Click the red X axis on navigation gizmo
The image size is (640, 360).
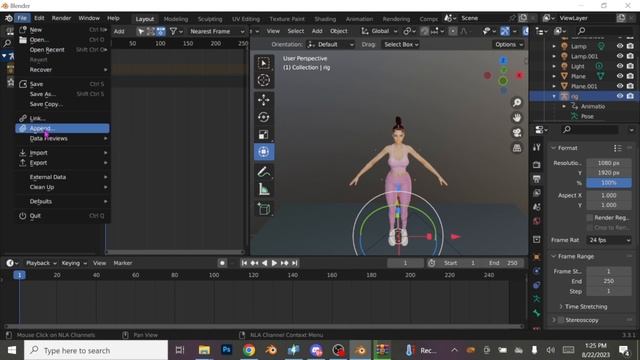tap(519, 75)
